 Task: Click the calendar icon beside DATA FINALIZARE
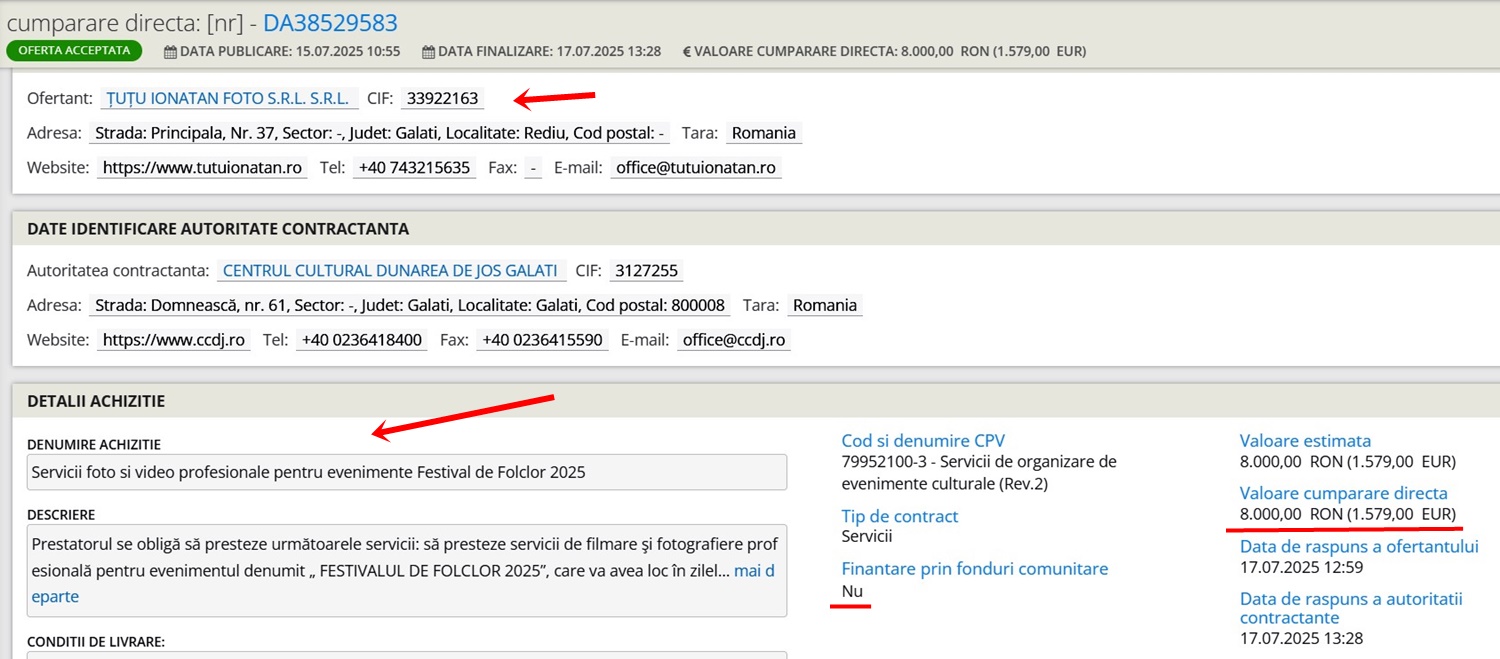pyautogui.click(x=428, y=51)
